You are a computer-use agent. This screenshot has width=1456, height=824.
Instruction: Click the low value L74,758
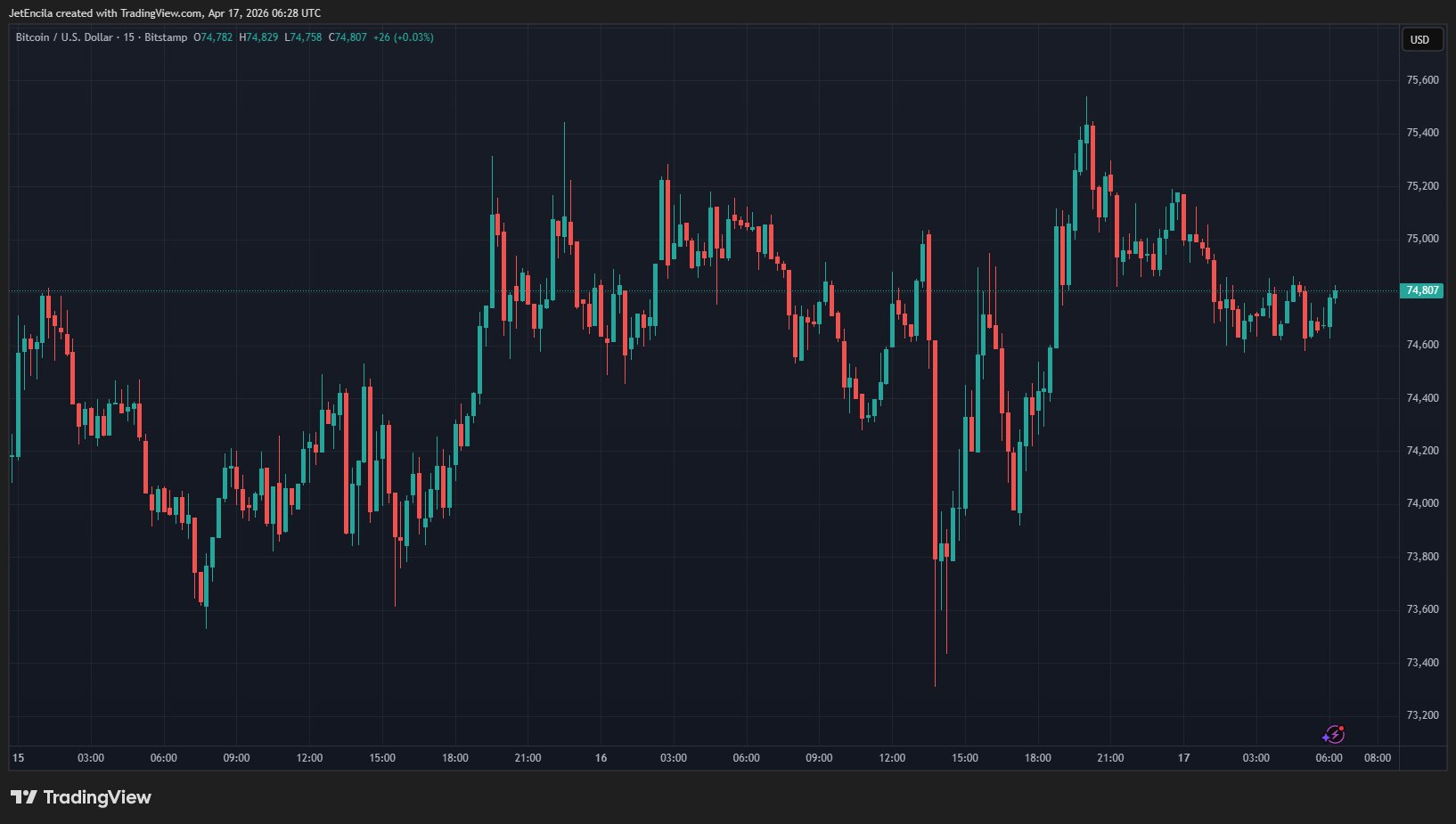tap(303, 37)
